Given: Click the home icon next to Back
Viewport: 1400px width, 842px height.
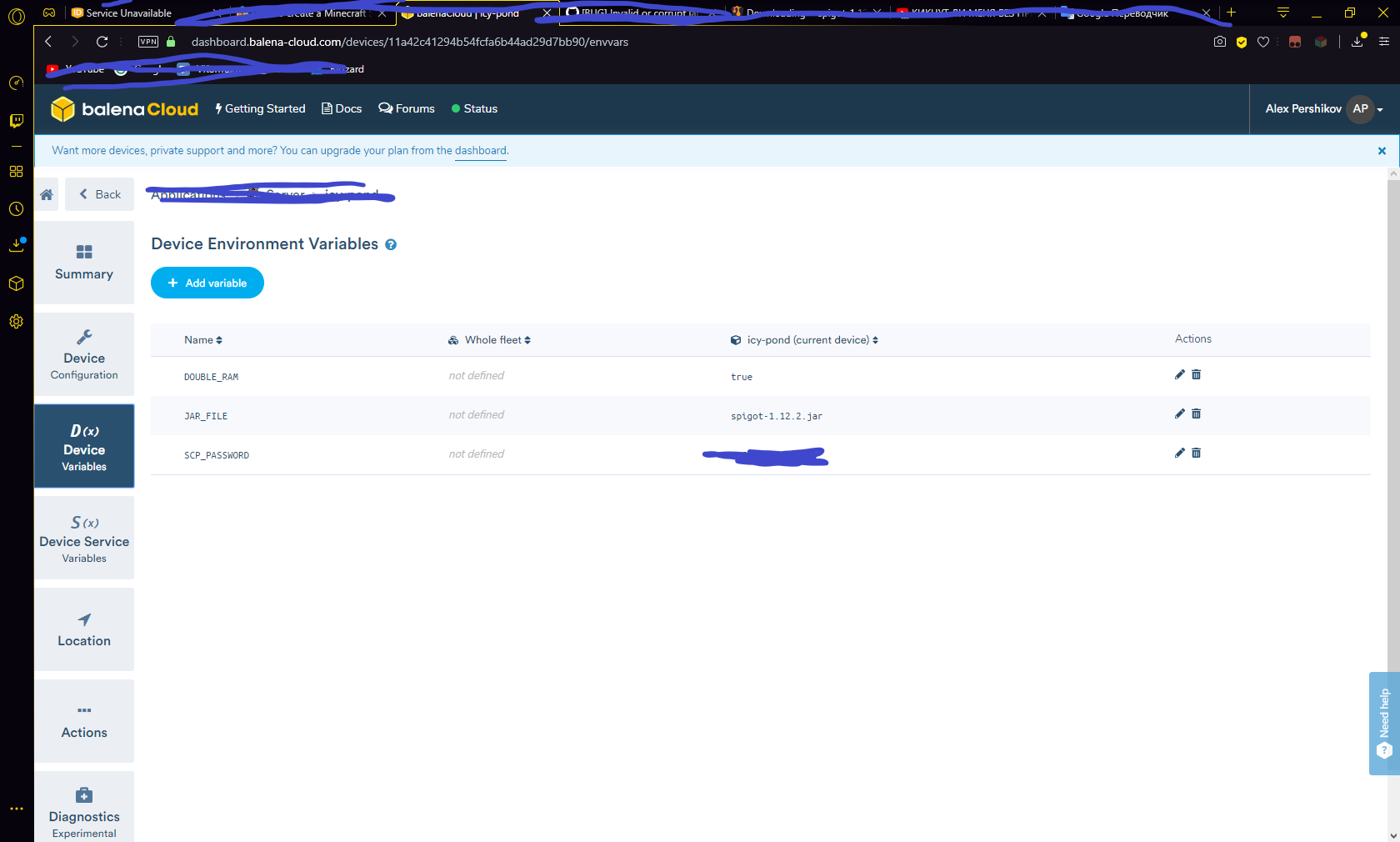Looking at the screenshot, I should (x=47, y=194).
